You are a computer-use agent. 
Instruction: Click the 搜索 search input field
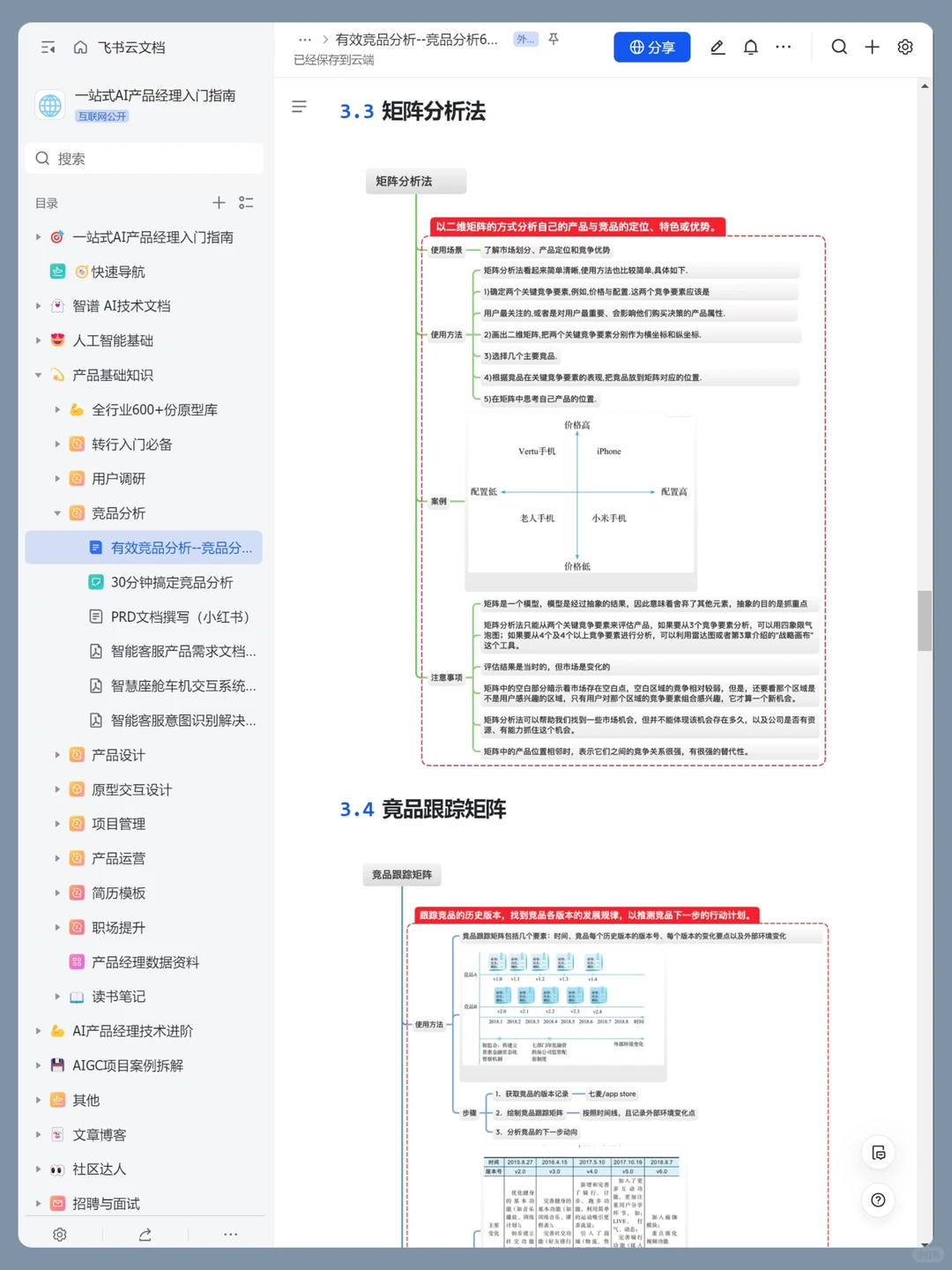(144, 158)
